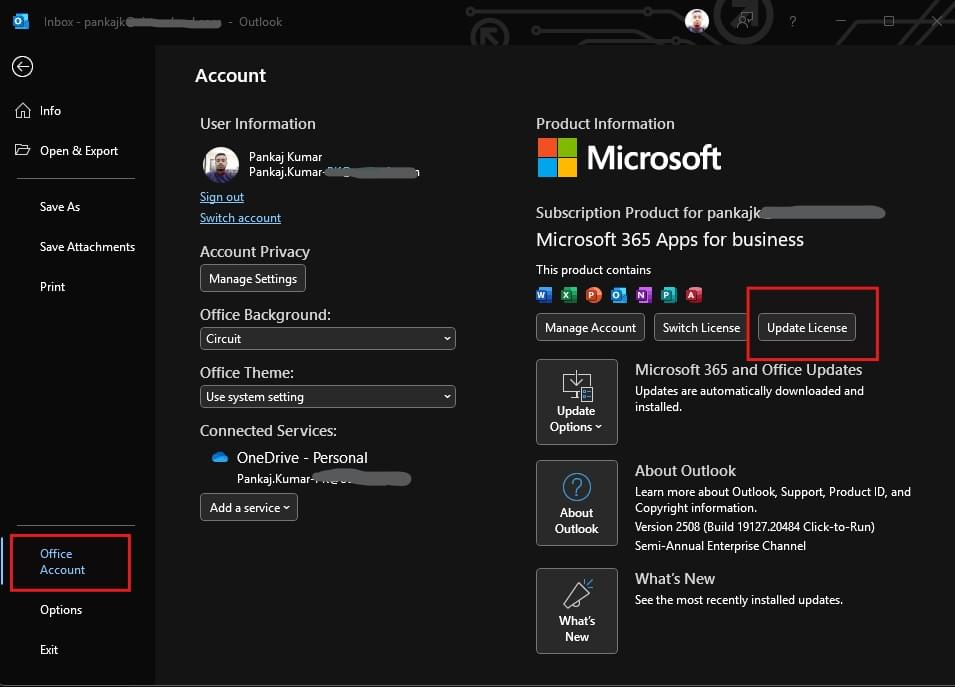Viewport: 955px width, 687px height.
Task: Open Outlook Options from the sidebar
Action: coord(60,609)
